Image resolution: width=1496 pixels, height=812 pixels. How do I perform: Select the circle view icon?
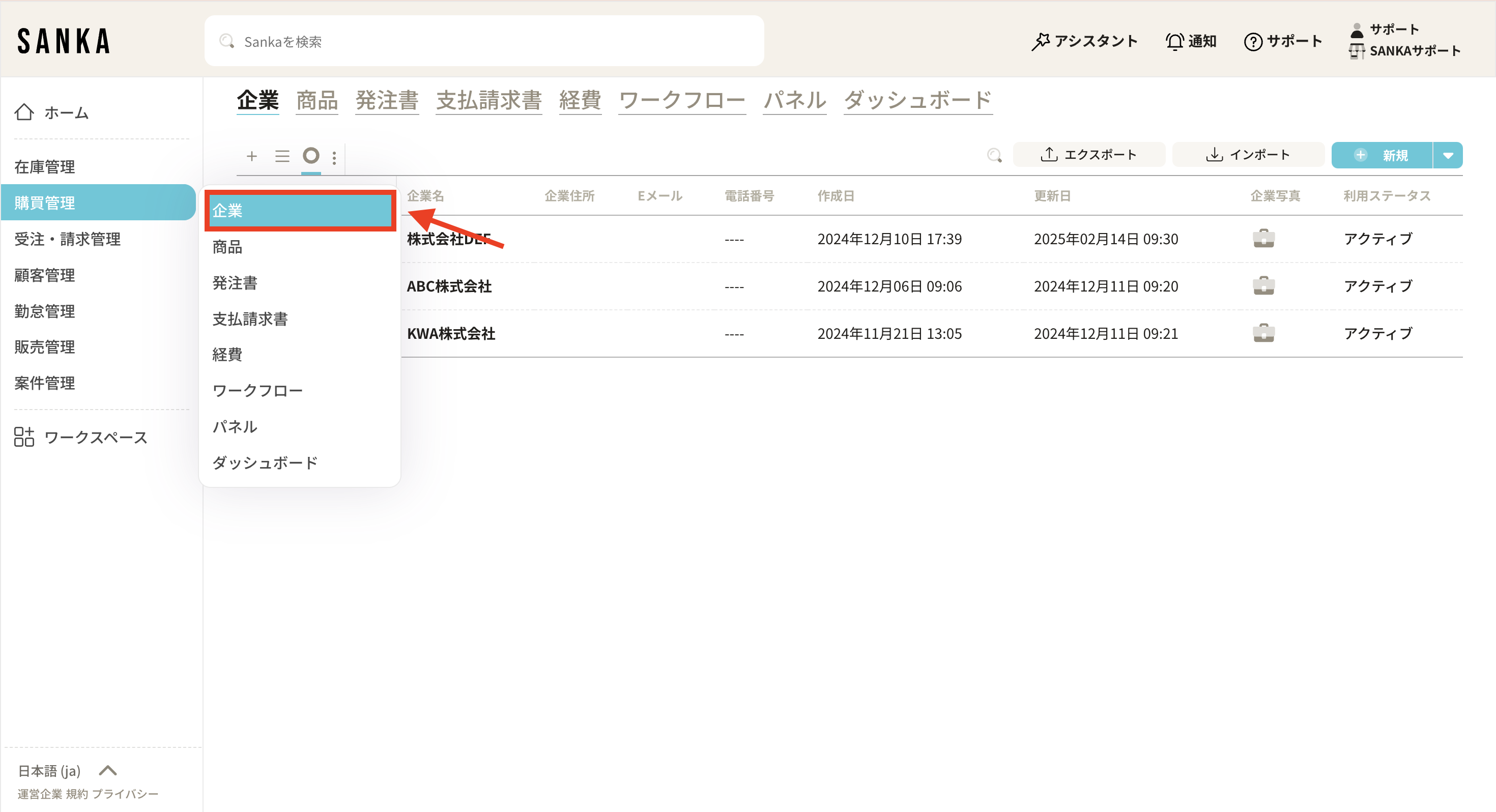tap(311, 155)
